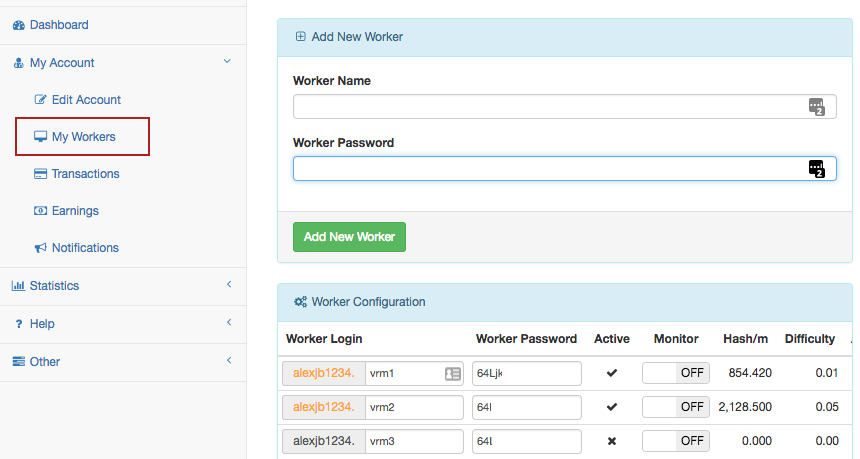Expand the Other sidebar section

[x=228, y=361]
